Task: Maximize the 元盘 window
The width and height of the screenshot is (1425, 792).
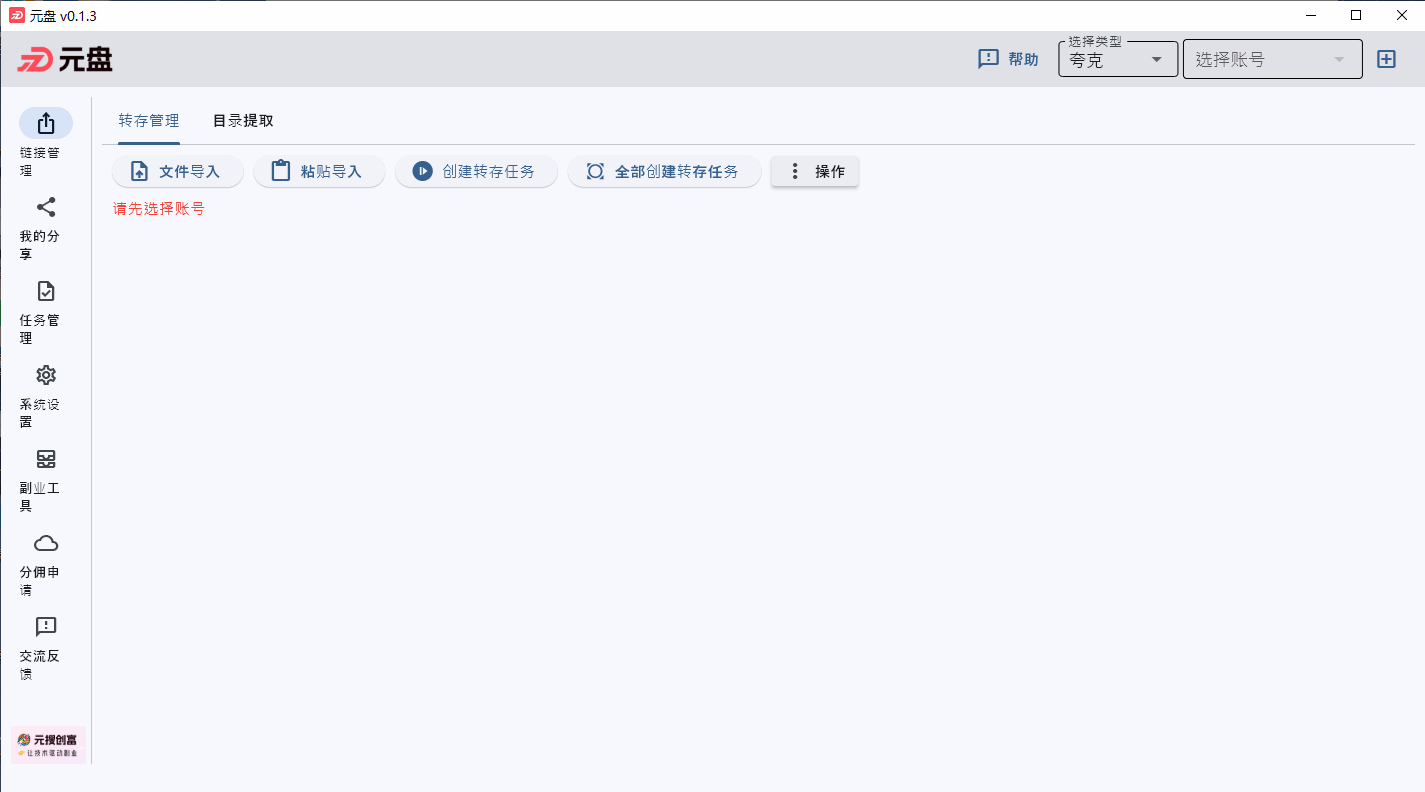Action: 1356,15
